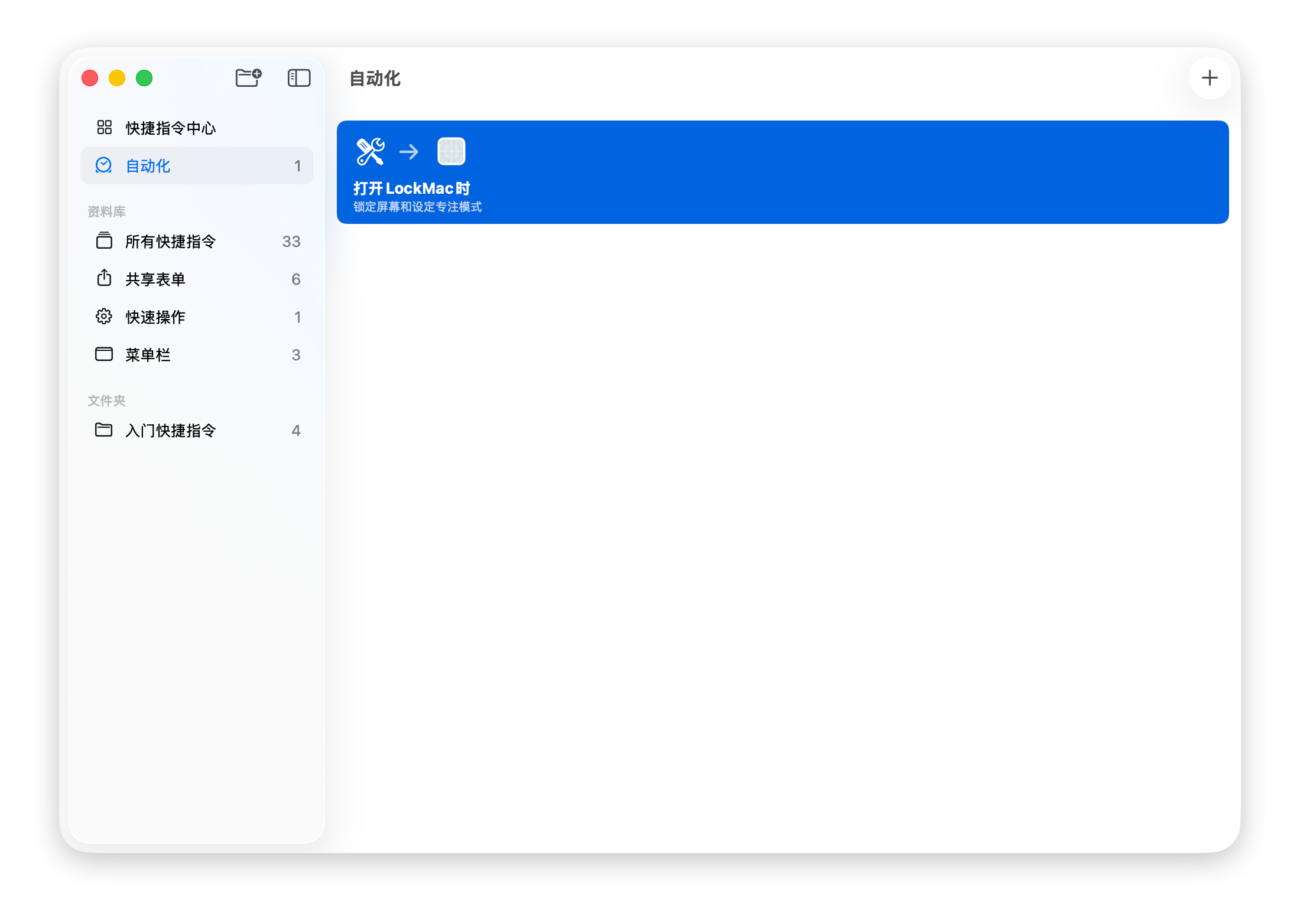The height and width of the screenshot is (924, 1300).
Task: Click the 资料库 section header
Action: [x=106, y=212]
